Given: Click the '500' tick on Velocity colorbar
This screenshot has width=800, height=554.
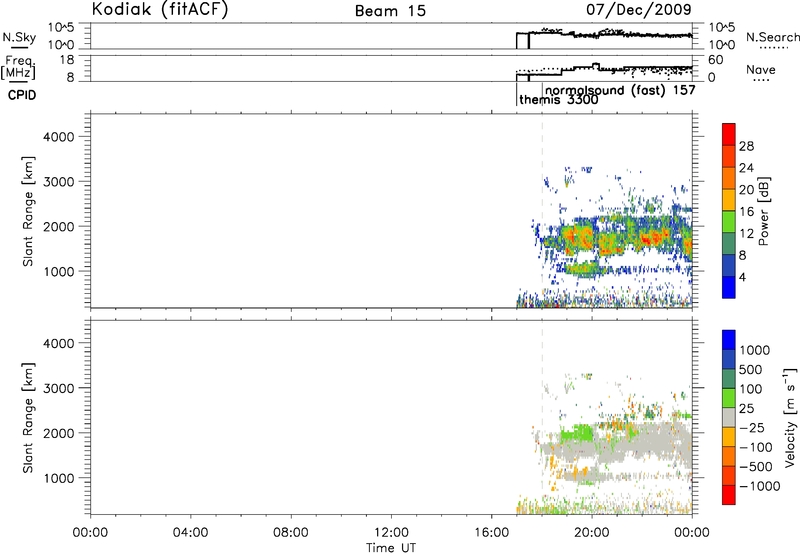Looking at the screenshot, I should click(750, 369).
